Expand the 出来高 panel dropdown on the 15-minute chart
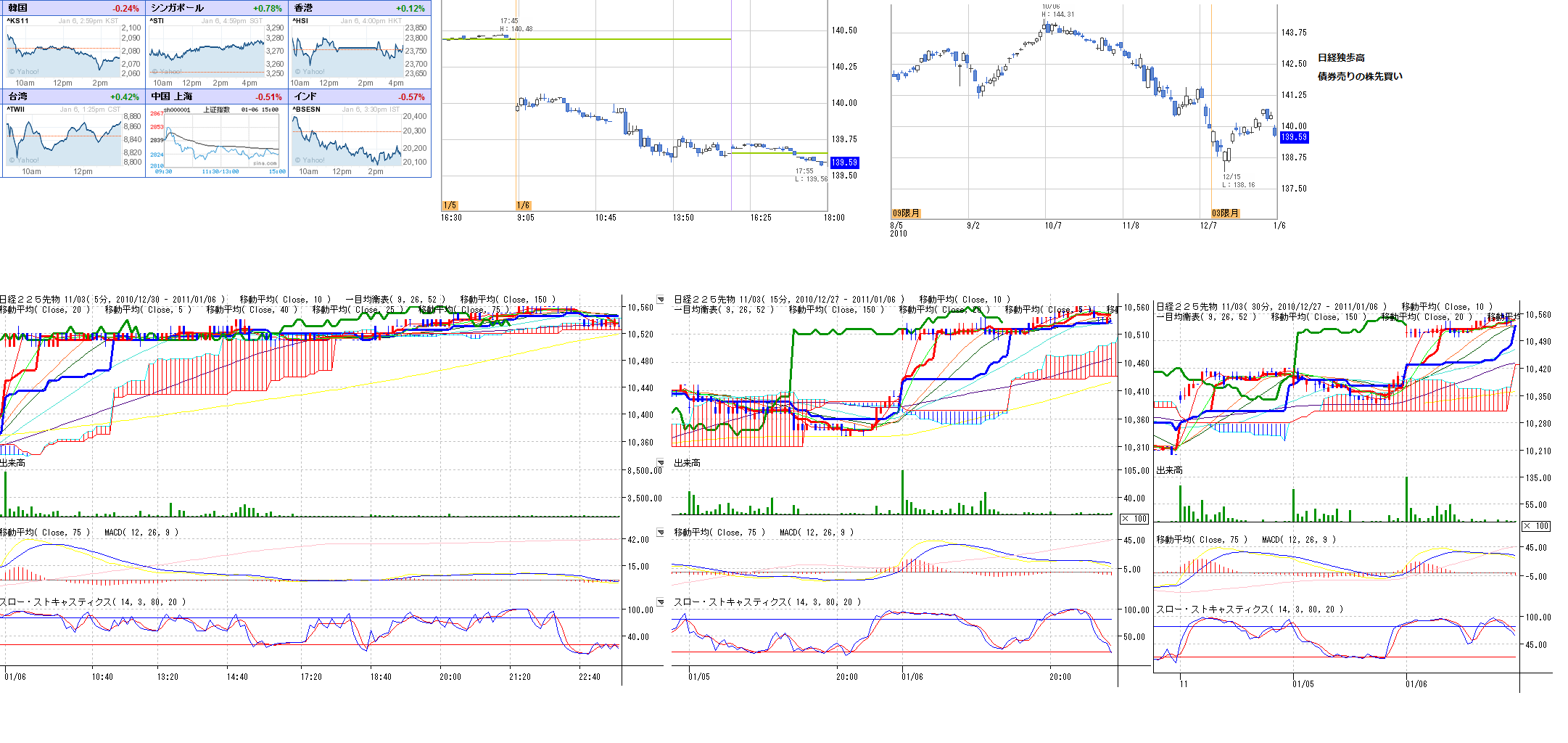Viewport: 1568px width, 743px height. 661,463
